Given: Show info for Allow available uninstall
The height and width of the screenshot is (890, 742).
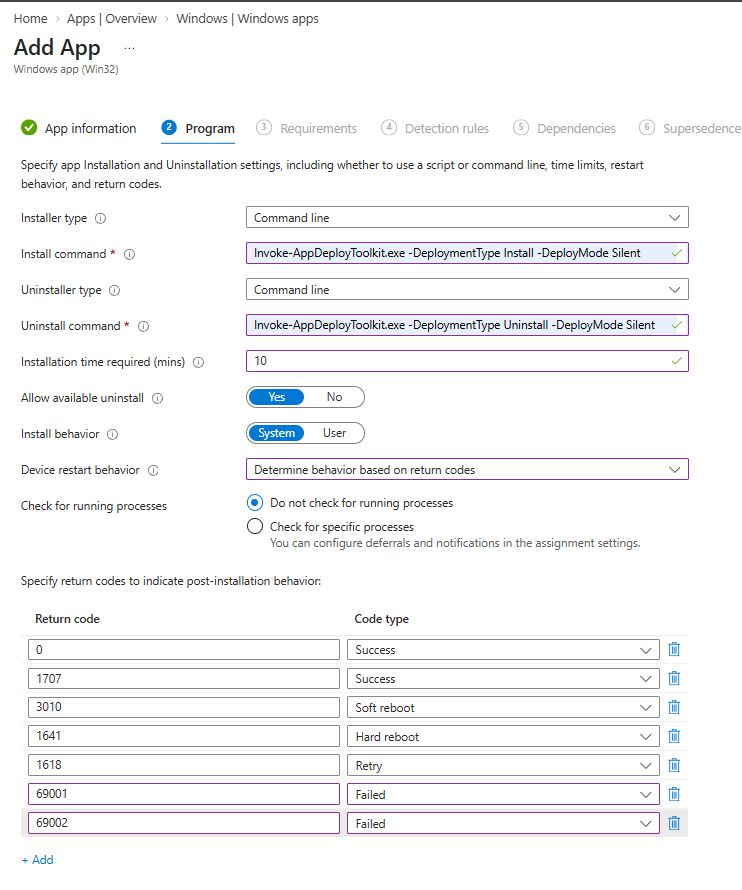Looking at the screenshot, I should [158, 398].
